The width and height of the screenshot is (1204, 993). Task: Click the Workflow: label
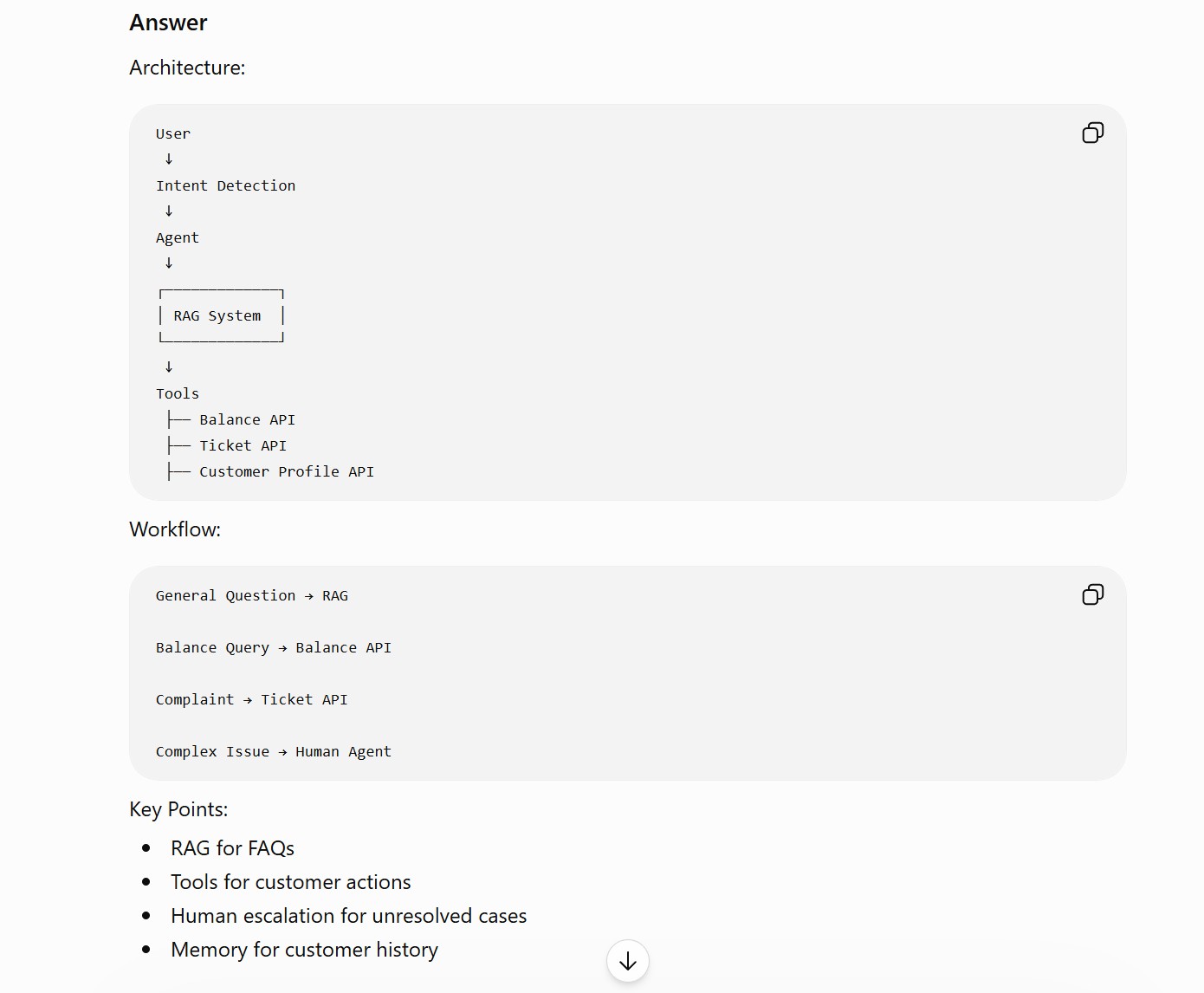point(175,529)
